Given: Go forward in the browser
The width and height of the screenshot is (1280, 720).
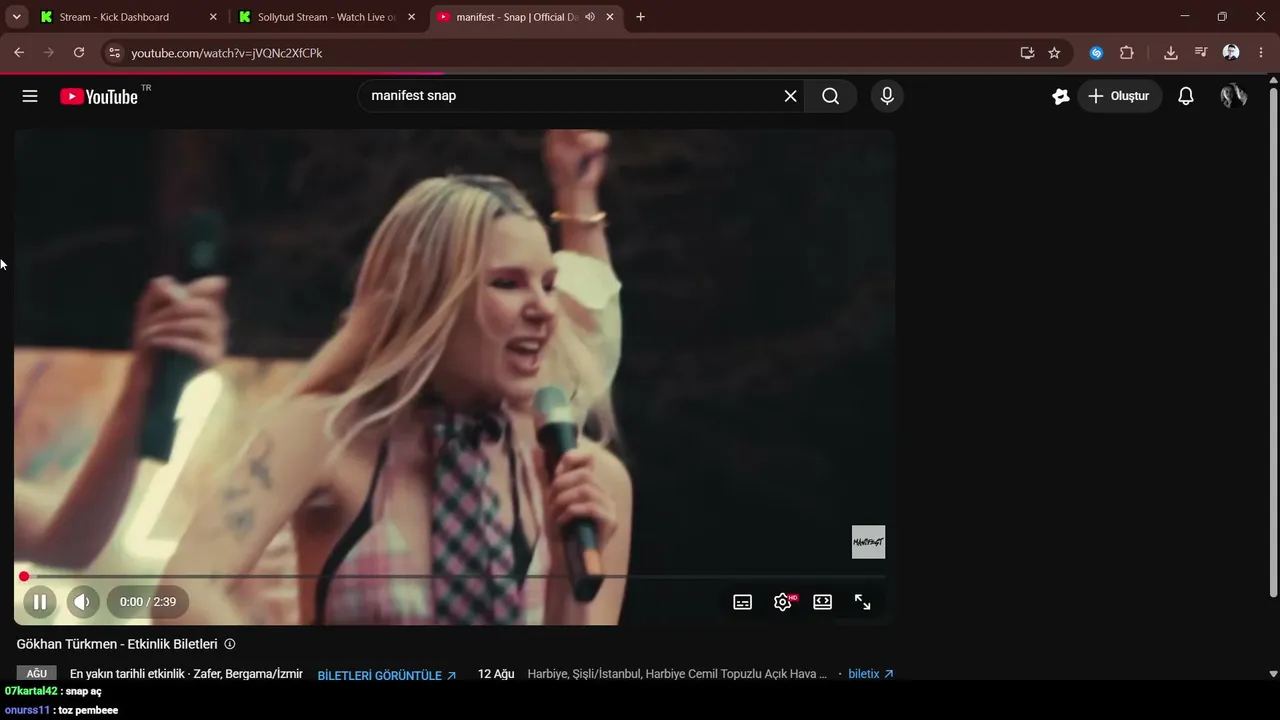Looking at the screenshot, I should pos(48,53).
